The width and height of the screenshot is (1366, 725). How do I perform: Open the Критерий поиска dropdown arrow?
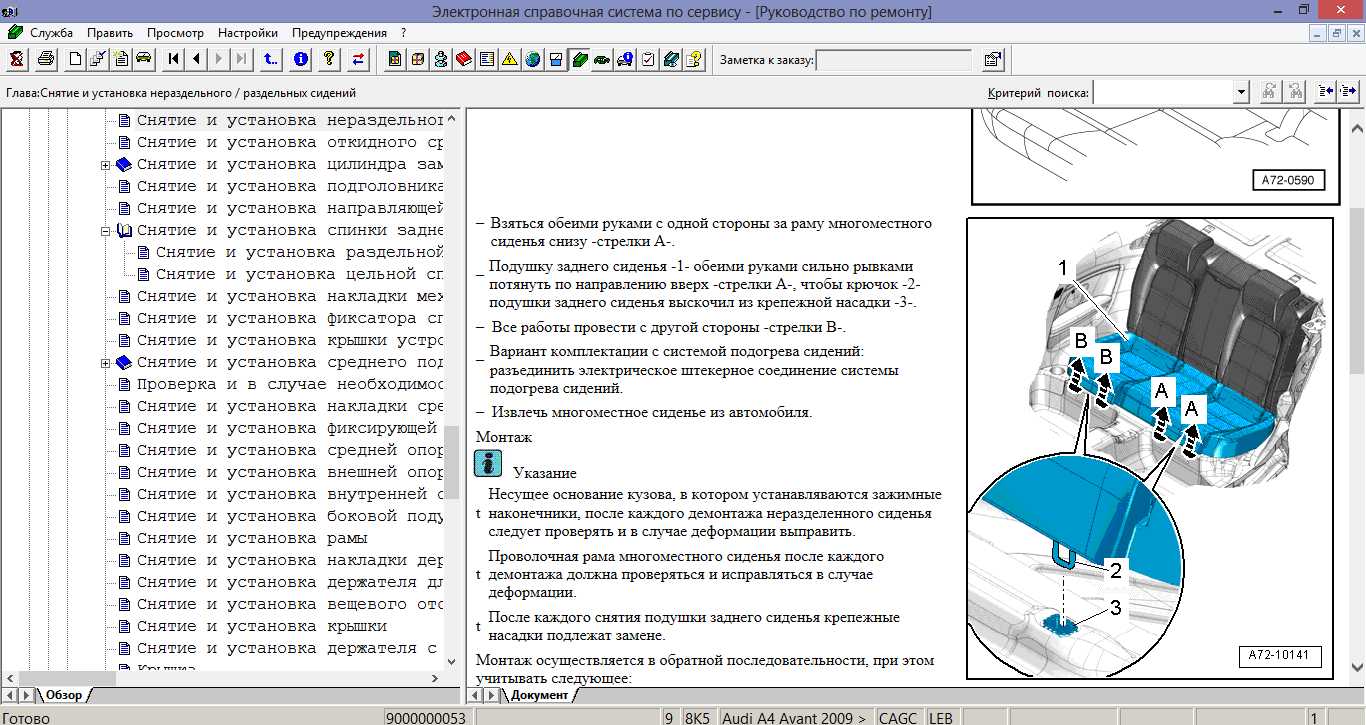1241,92
